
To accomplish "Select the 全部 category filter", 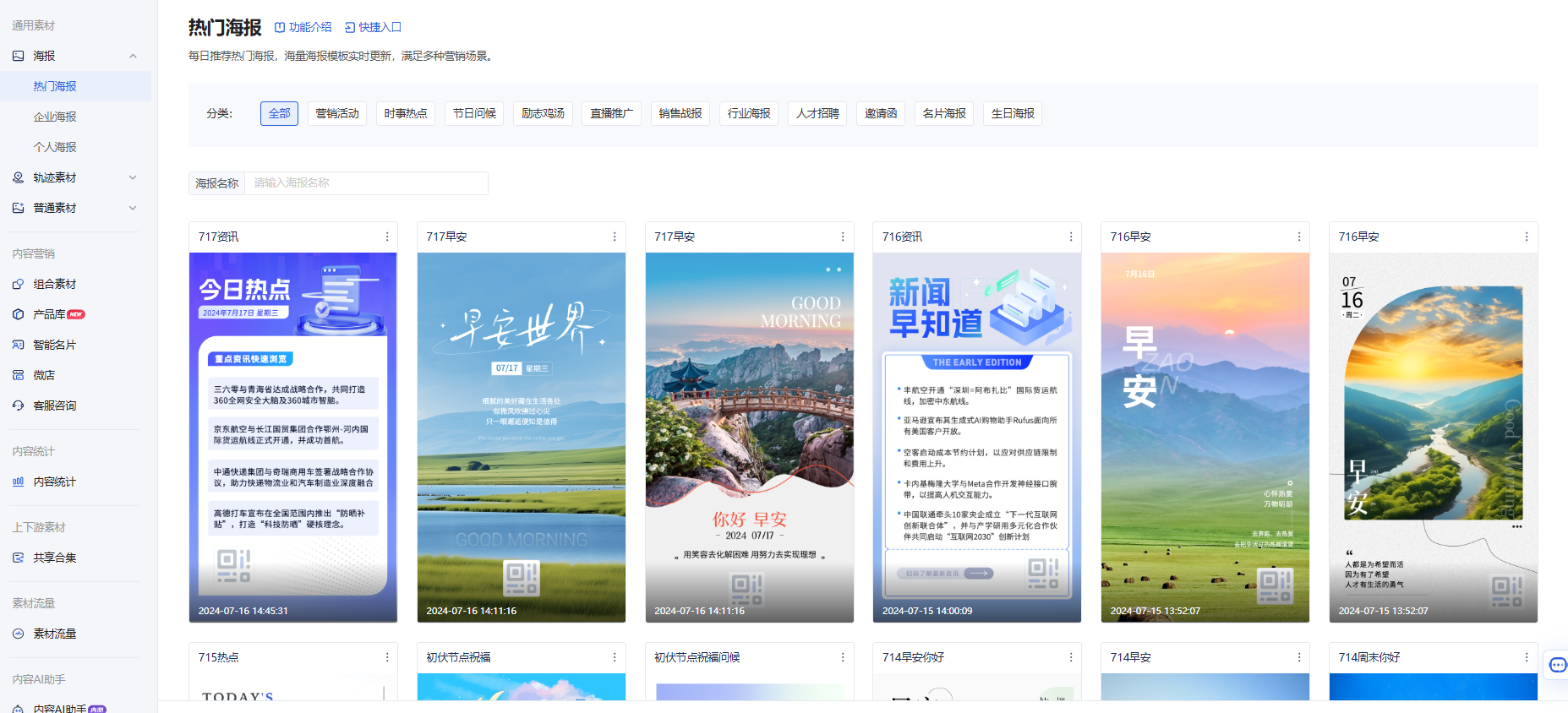I will 279,113.
